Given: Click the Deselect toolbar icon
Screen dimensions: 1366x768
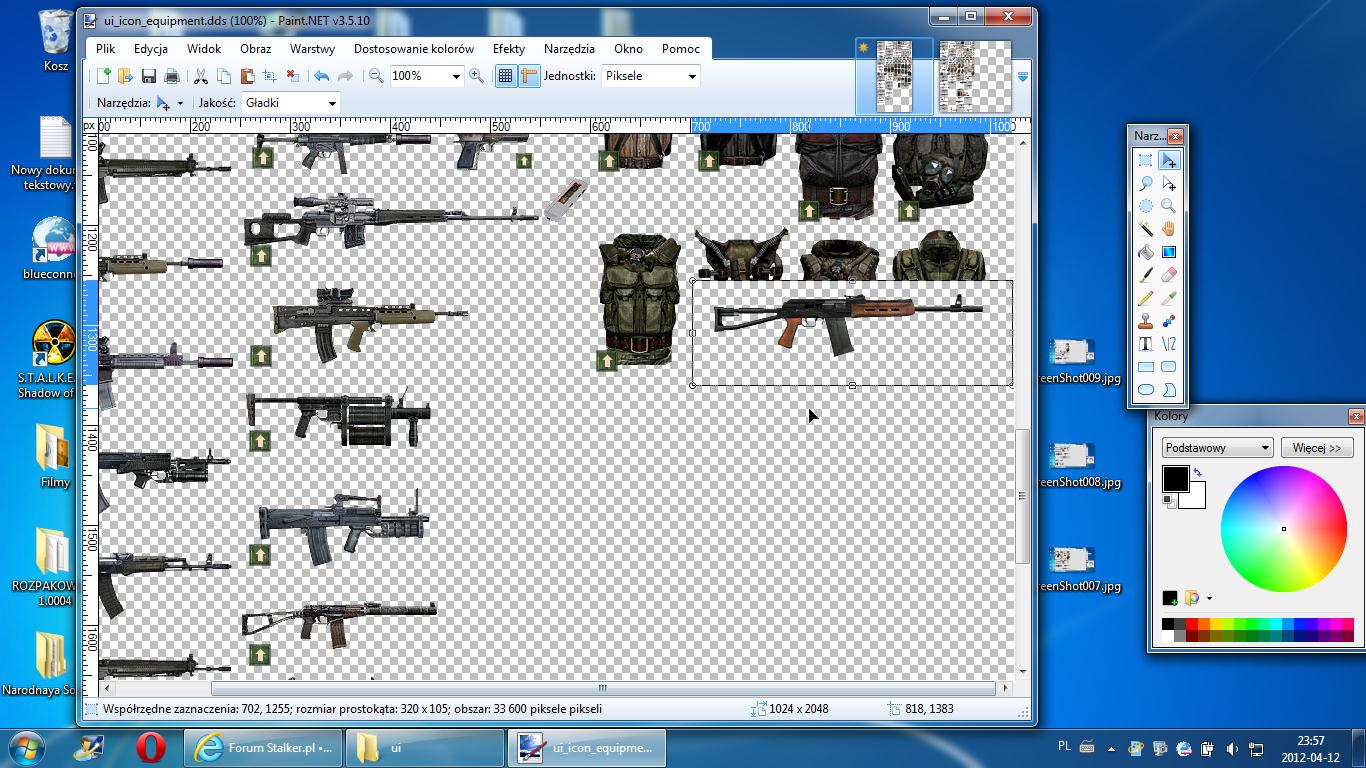Looking at the screenshot, I should tap(292, 76).
